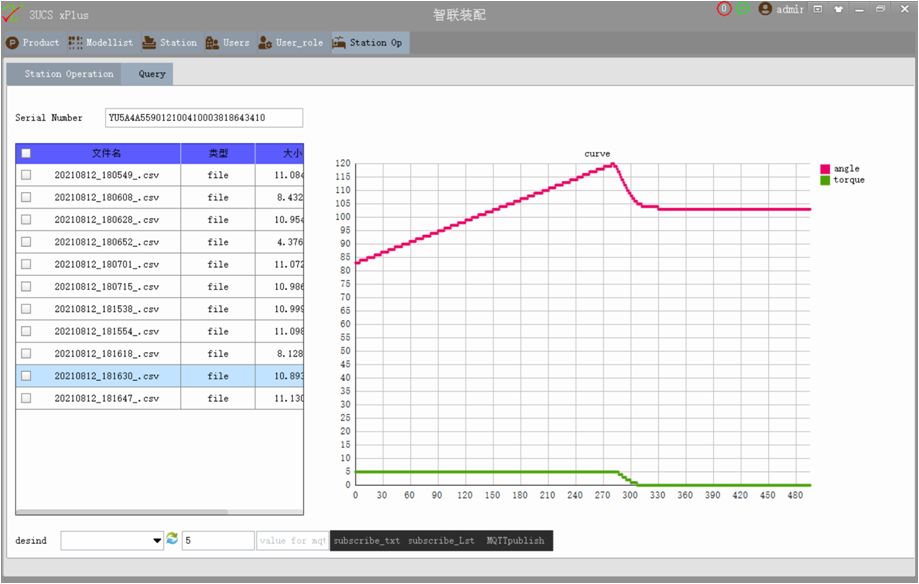The height and width of the screenshot is (584, 919).
Task: Toggle the angle series legend swatch
Action: pyautogui.click(x=825, y=169)
